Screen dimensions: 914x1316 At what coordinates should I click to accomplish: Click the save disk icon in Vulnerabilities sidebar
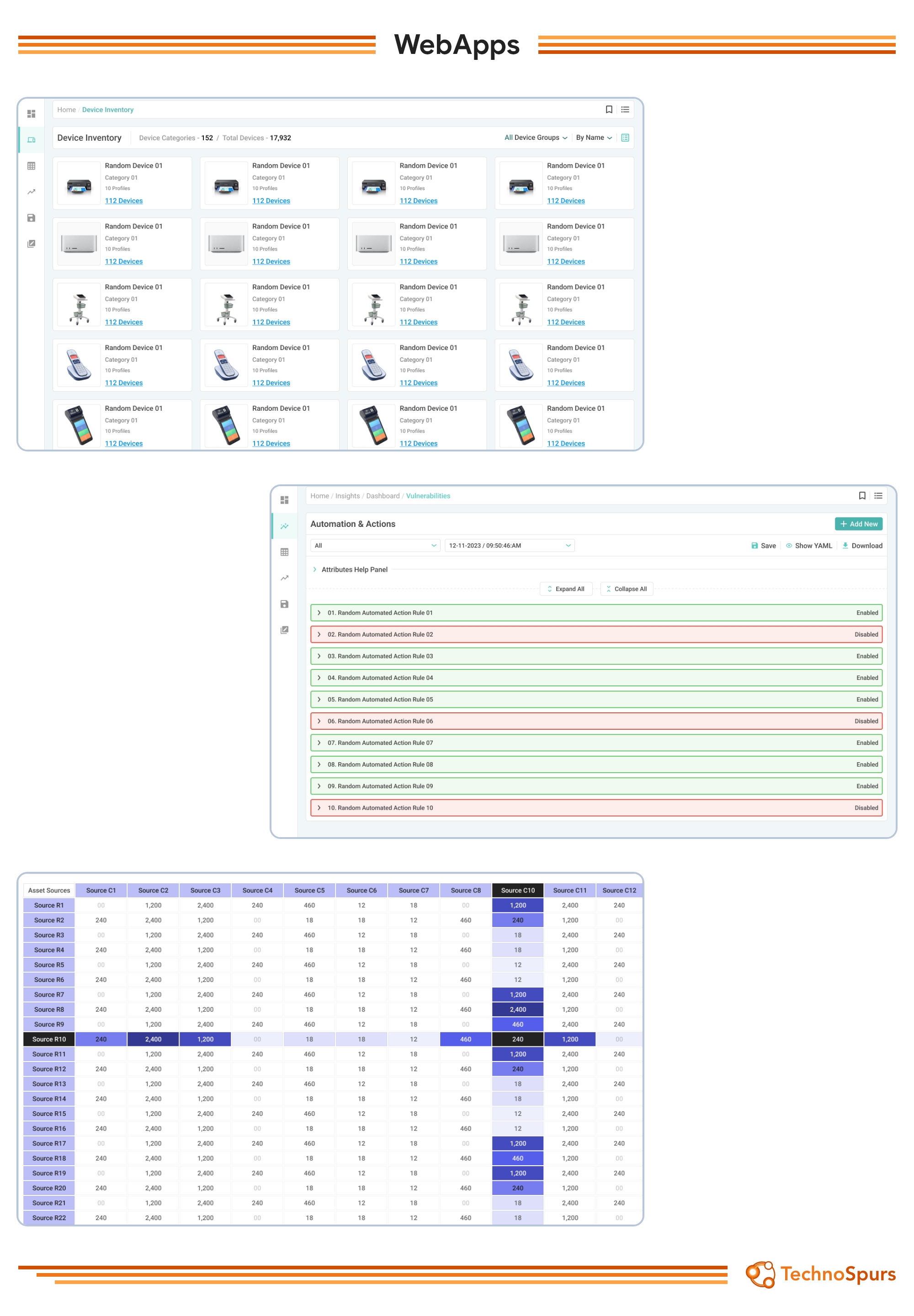click(x=285, y=604)
